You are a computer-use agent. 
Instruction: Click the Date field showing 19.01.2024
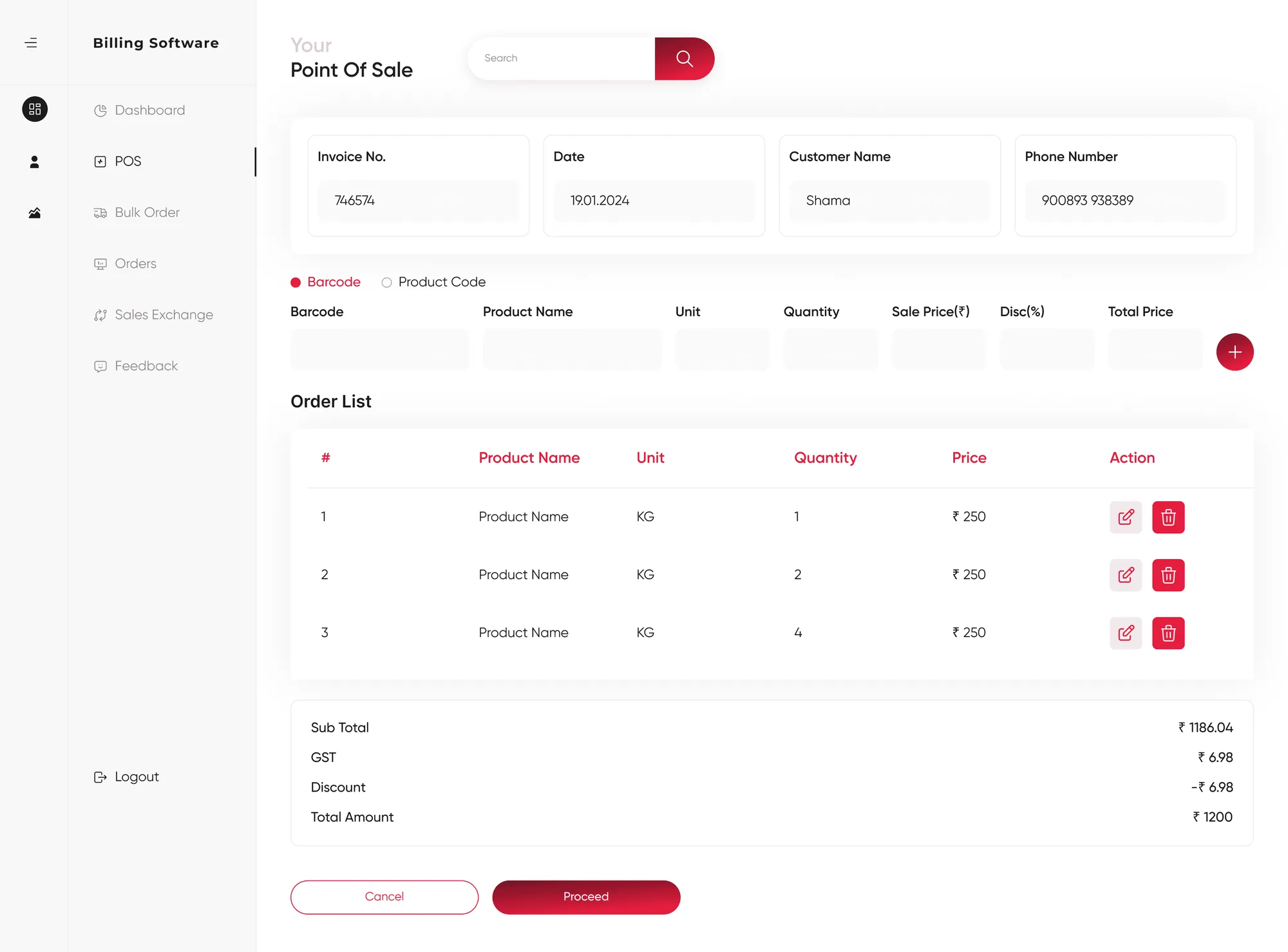point(654,201)
